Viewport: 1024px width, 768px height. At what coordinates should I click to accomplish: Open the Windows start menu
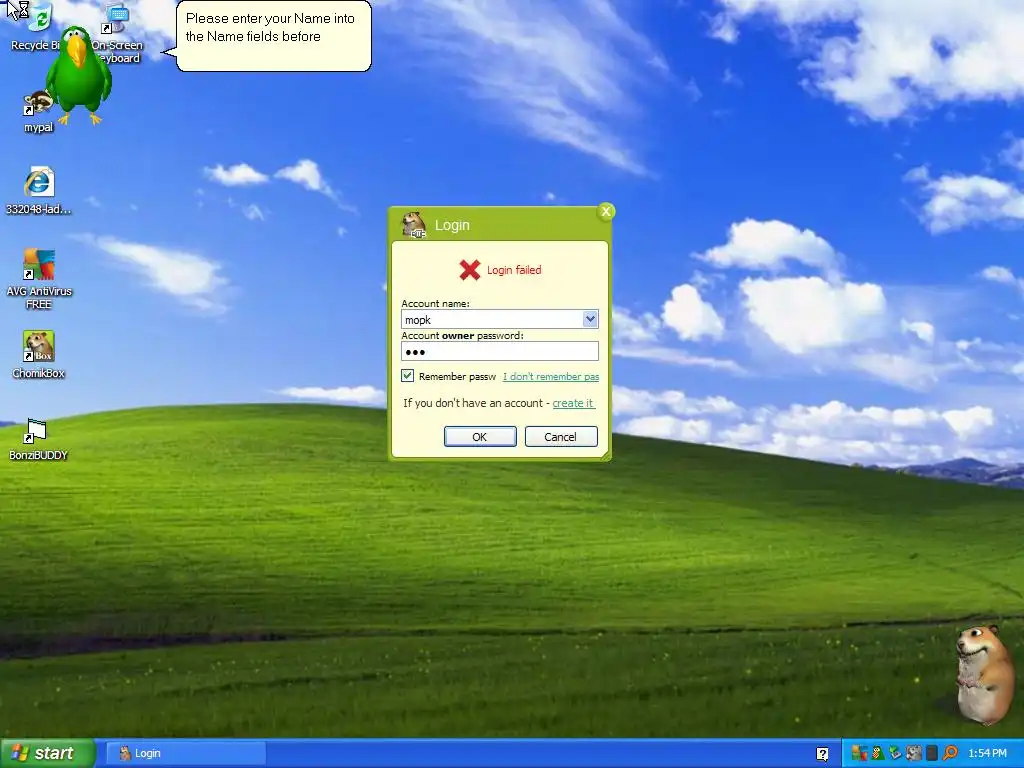pos(47,754)
